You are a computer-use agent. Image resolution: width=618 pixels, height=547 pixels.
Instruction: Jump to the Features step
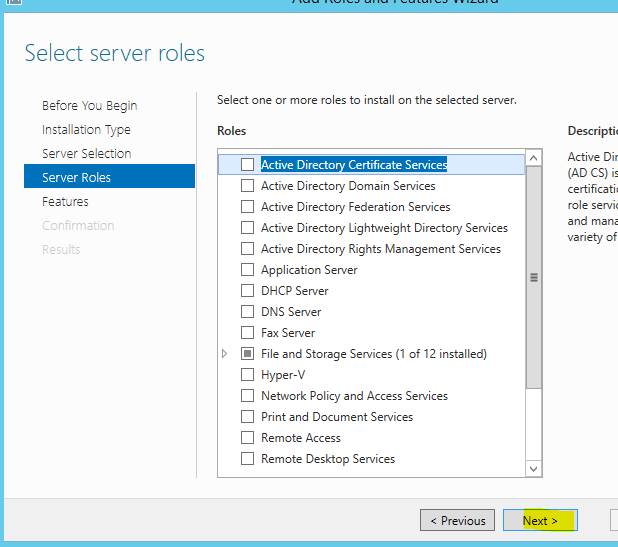pos(65,201)
